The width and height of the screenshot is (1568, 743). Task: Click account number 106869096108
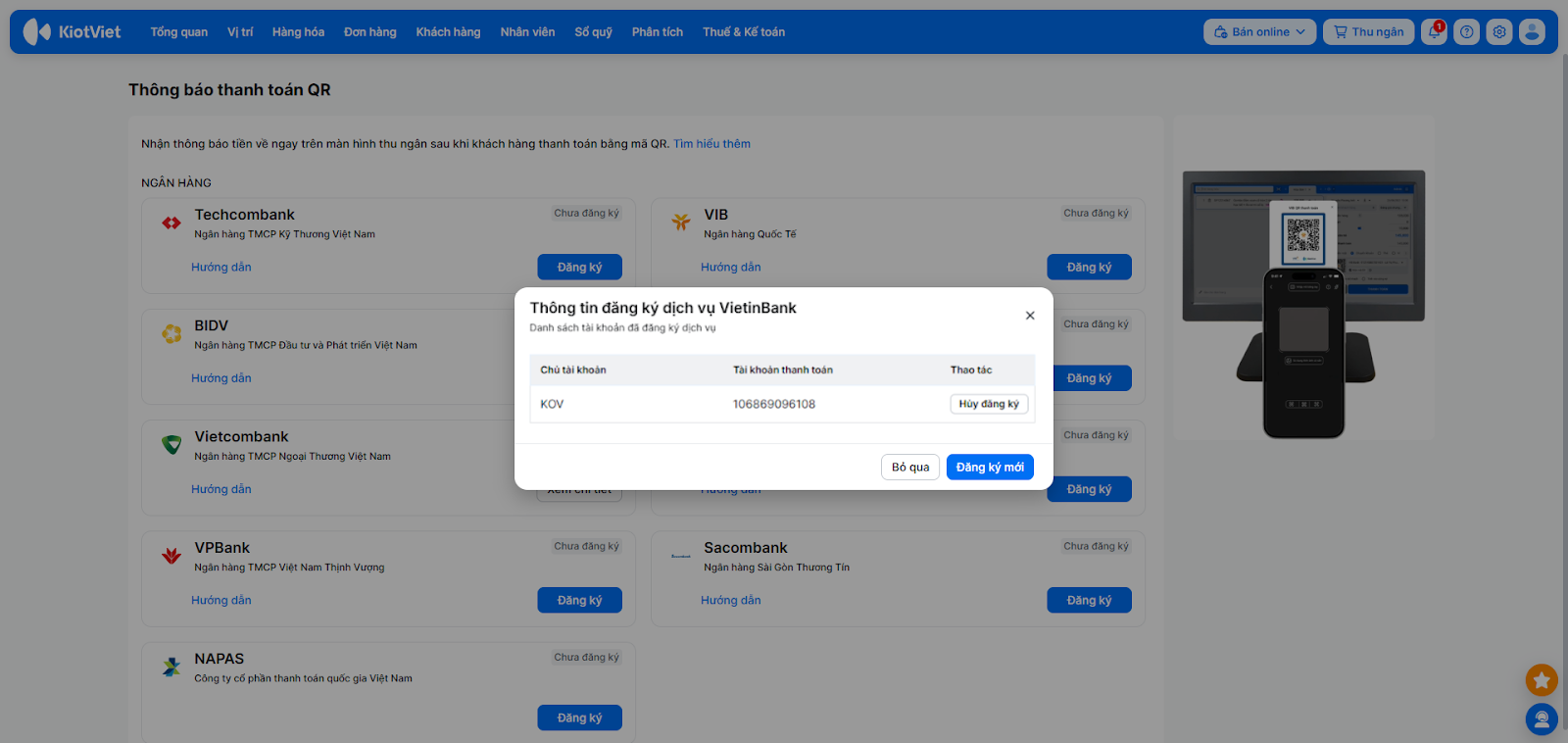pyautogui.click(x=774, y=404)
